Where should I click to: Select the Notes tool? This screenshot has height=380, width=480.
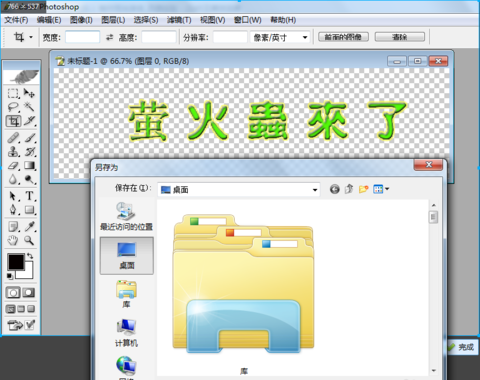[x=13, y=227]
